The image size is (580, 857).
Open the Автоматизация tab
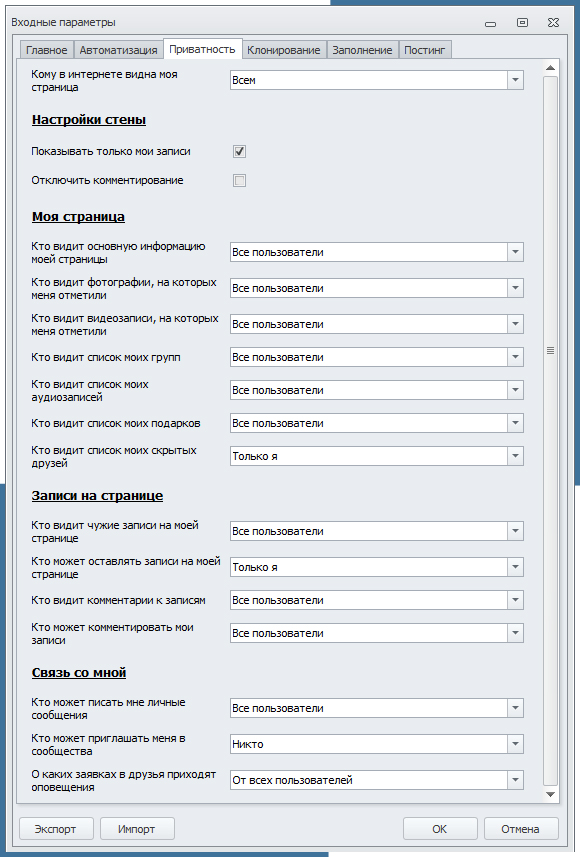[118, 50]
